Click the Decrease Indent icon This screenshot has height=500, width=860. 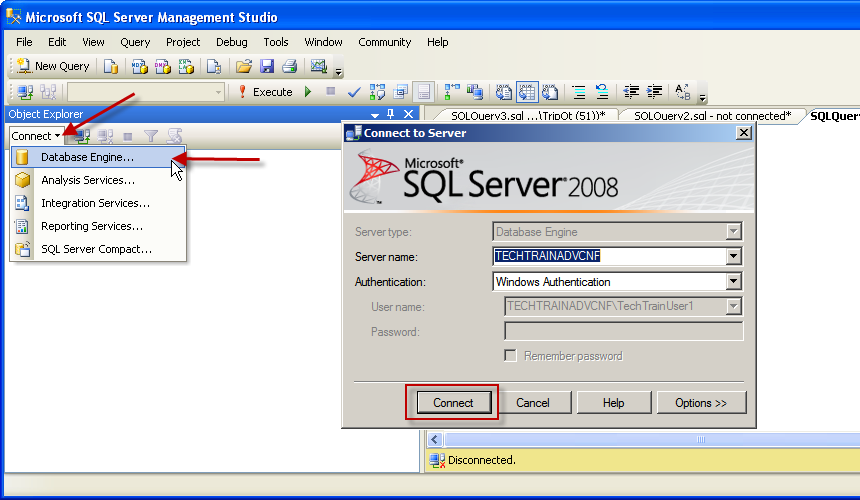[631, 92]
